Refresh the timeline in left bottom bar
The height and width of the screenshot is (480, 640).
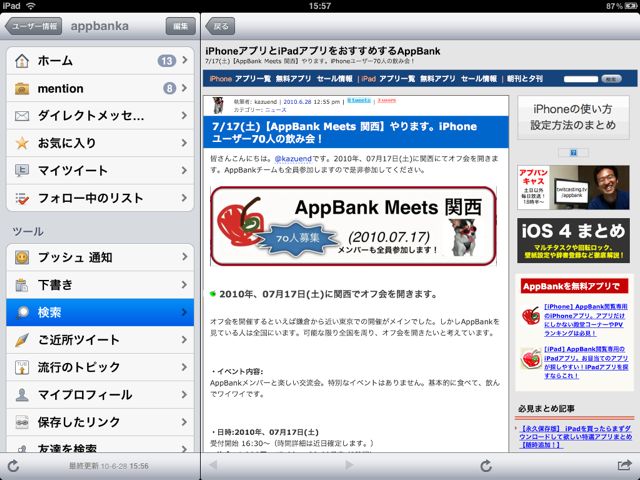point(13,466)
